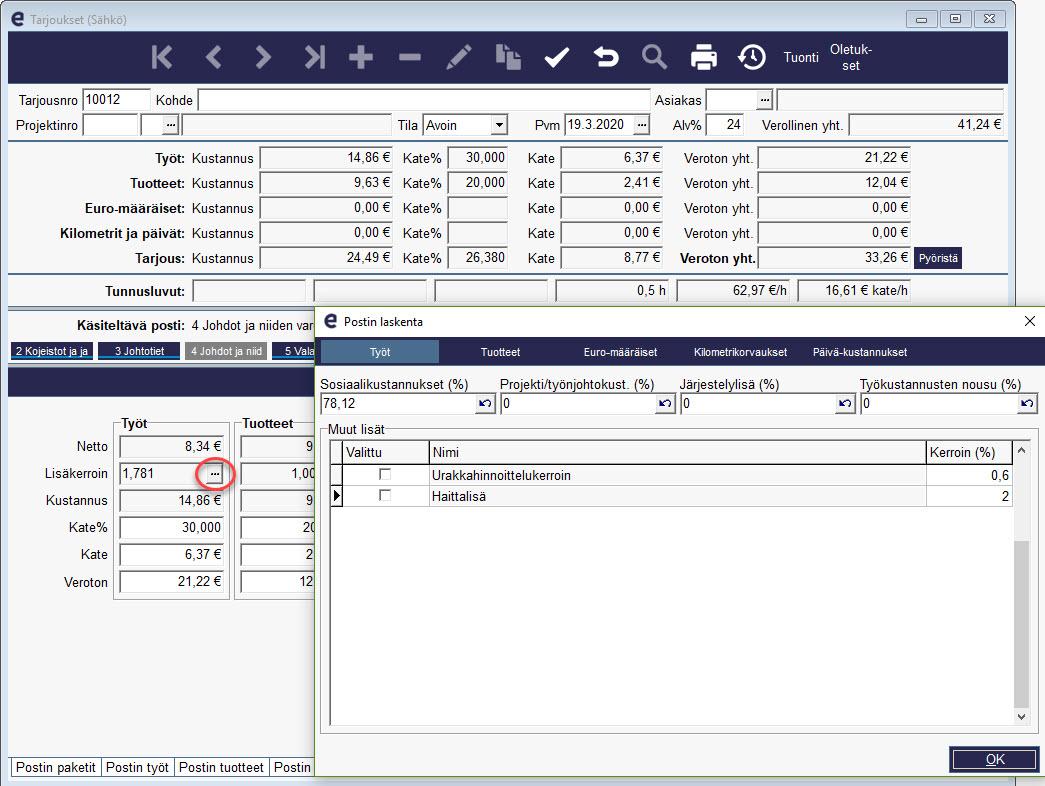Screen dimensions: 1045x786
Task: Browse customers with Asiakas ellipsis button
Action: (764, 100)
